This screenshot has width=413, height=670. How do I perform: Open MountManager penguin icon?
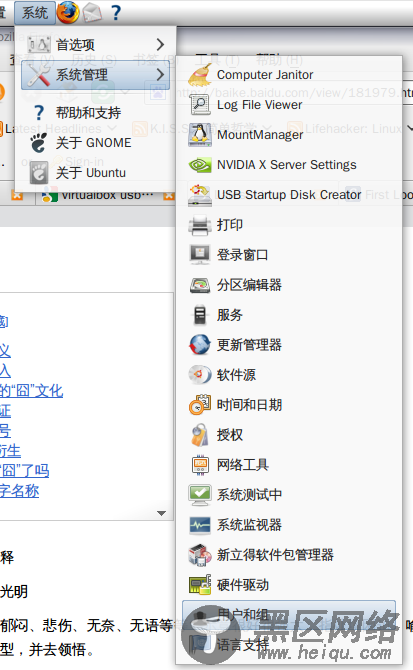tap(200, 135)
